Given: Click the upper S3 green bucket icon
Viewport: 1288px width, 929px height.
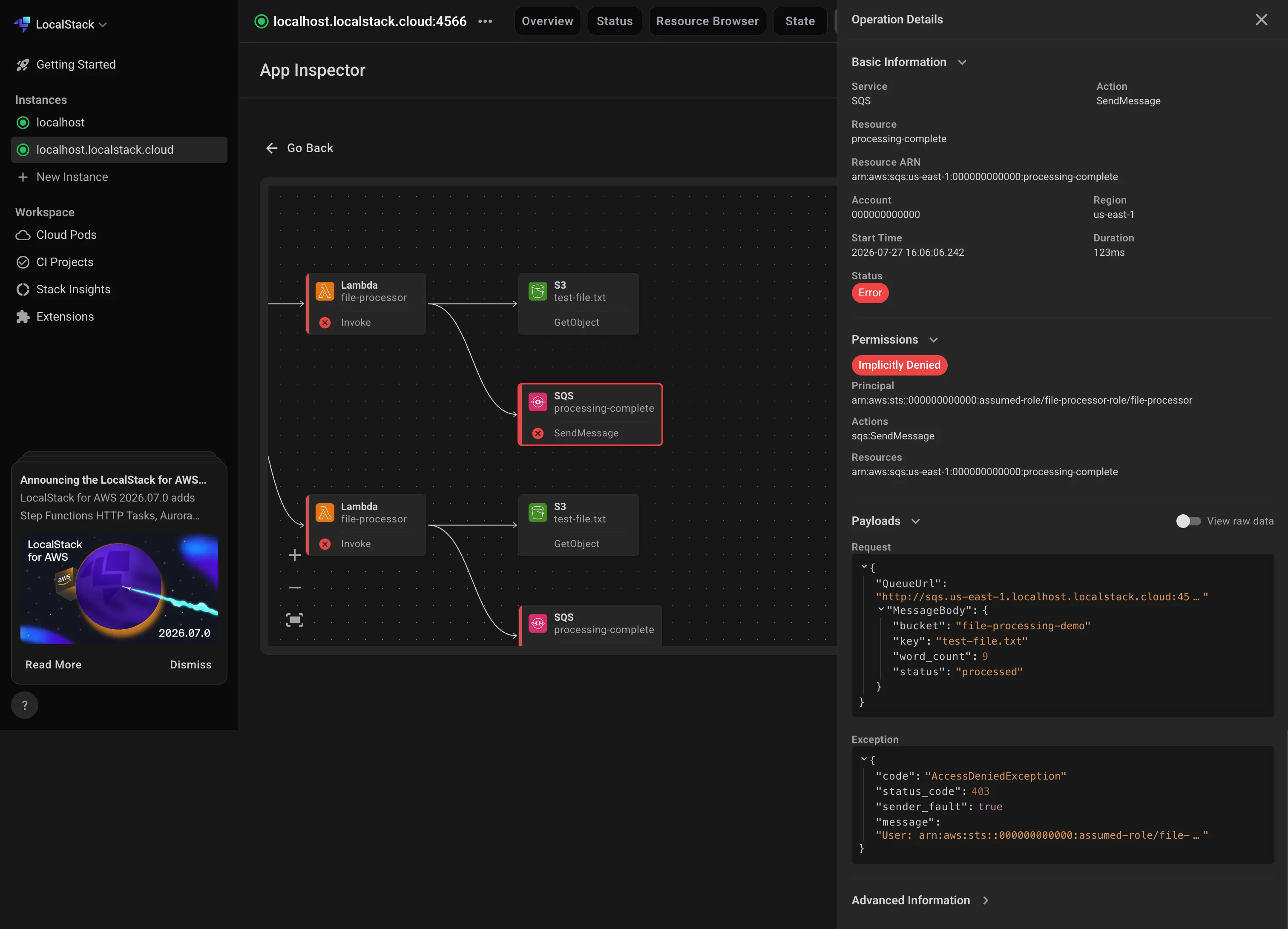Looking at the screenshot, I should coord(538,291).
